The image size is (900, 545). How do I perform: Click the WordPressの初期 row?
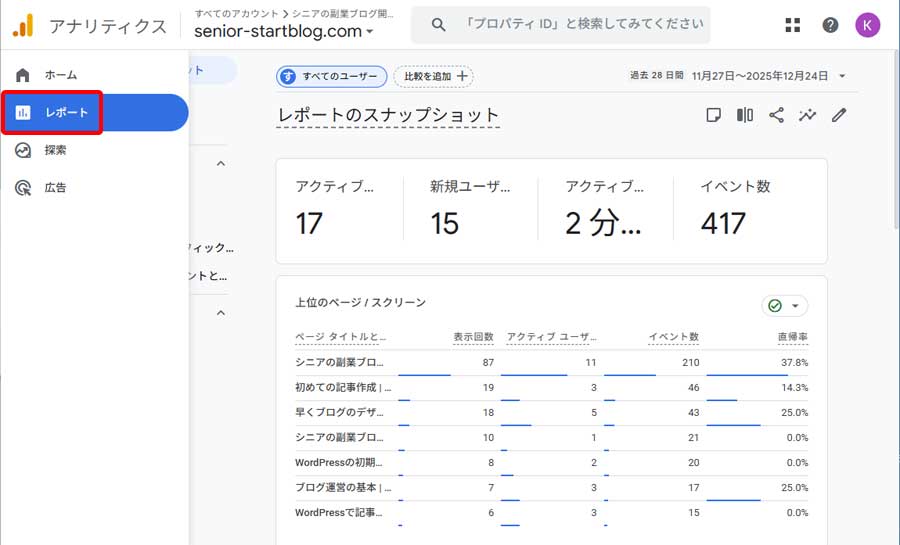pos(552,462)
